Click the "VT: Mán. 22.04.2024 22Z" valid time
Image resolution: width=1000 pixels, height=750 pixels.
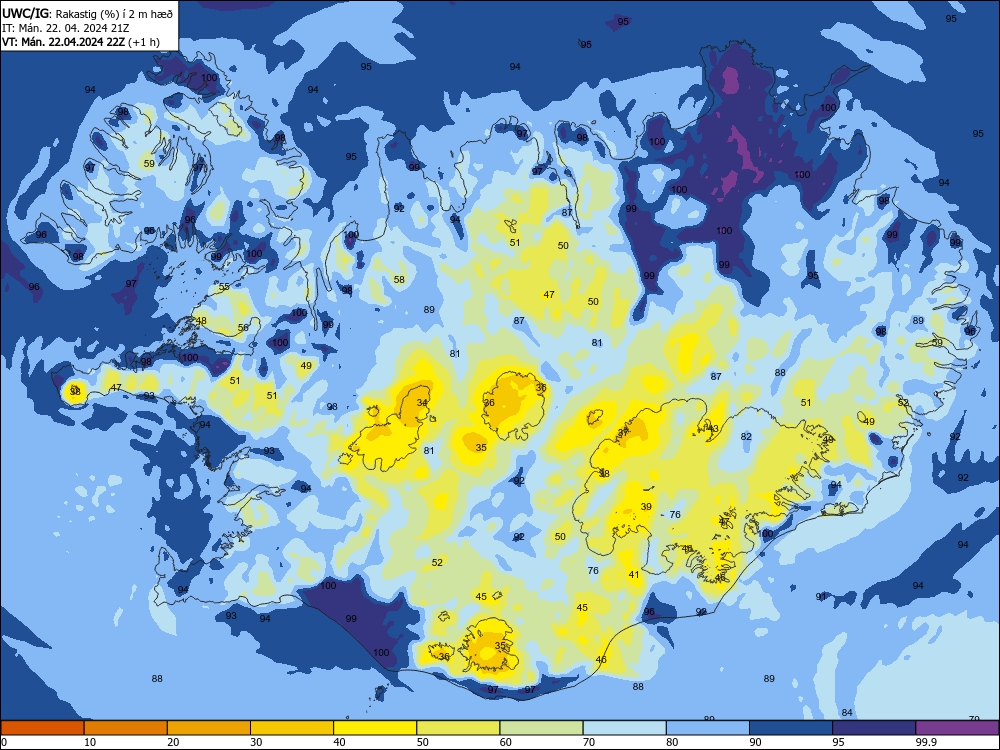pos(64,42)
